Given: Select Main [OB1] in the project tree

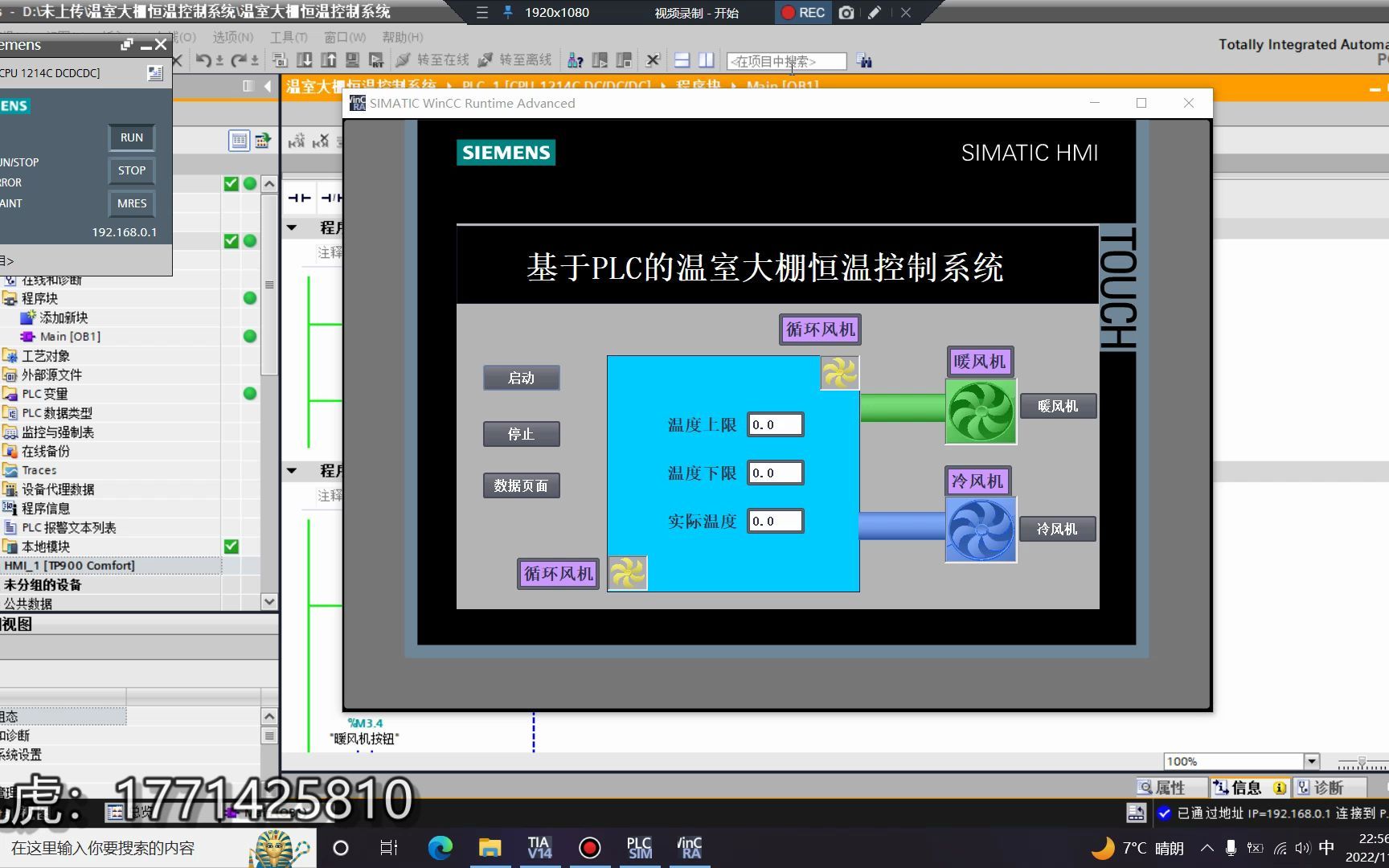Looking at the screenshot, I should [x=70, y=337].
